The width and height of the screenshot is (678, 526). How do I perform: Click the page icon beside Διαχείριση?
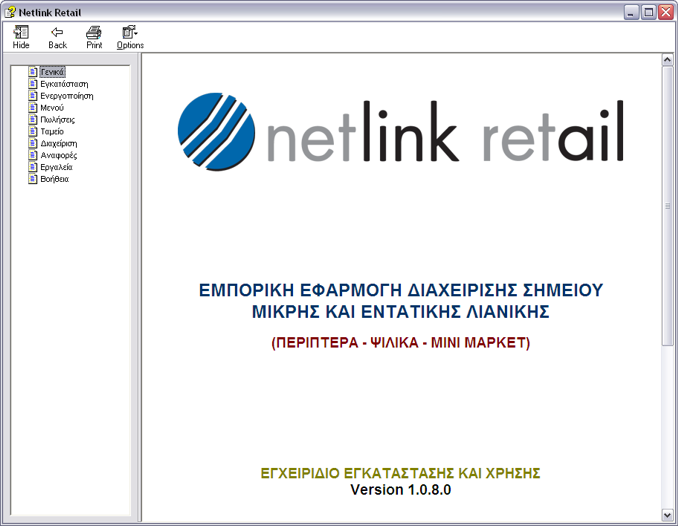point(33,143)
